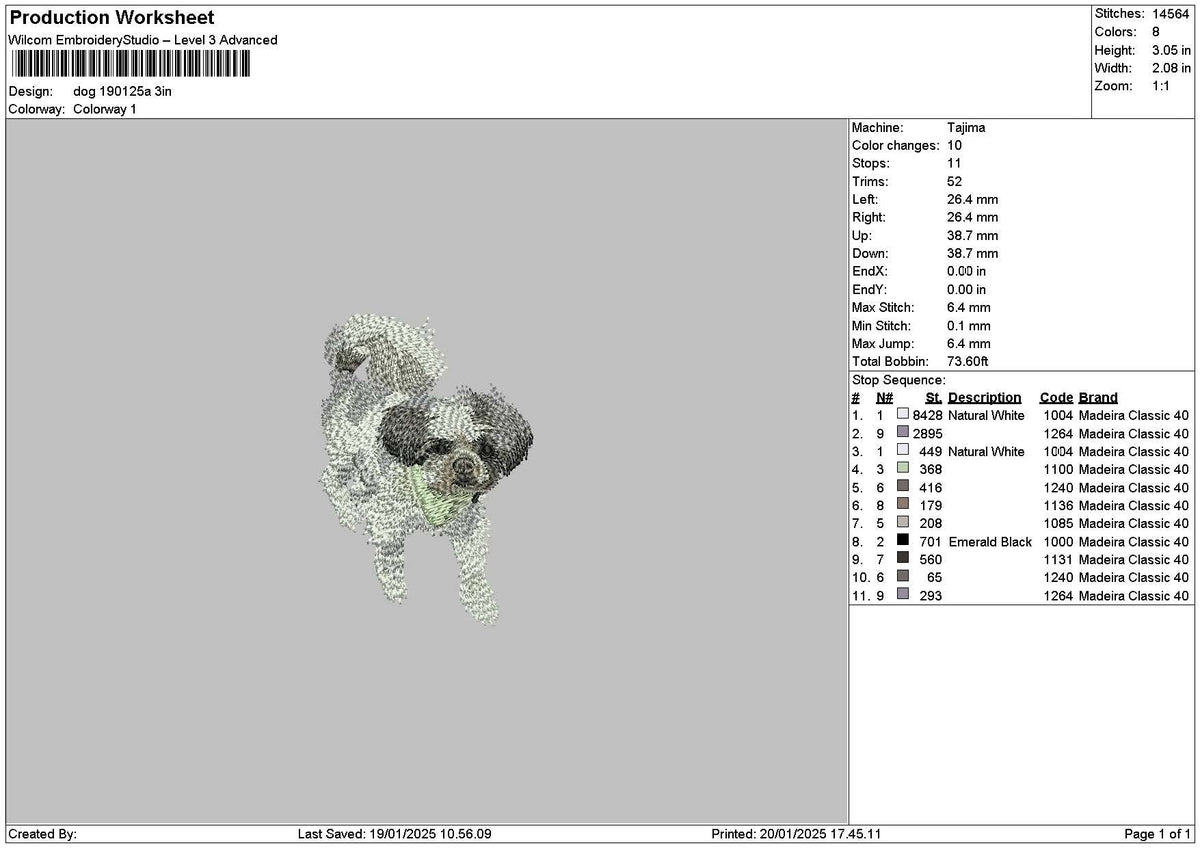This screenshot has height=848, width=1200.
Task: Click the 'Production Worksheet' title
Action: 112,18
